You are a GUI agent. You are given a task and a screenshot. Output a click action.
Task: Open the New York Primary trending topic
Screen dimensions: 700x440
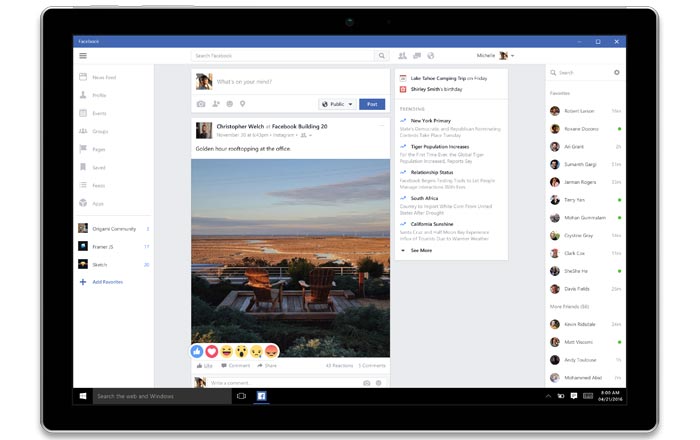(x=431, y=120)
